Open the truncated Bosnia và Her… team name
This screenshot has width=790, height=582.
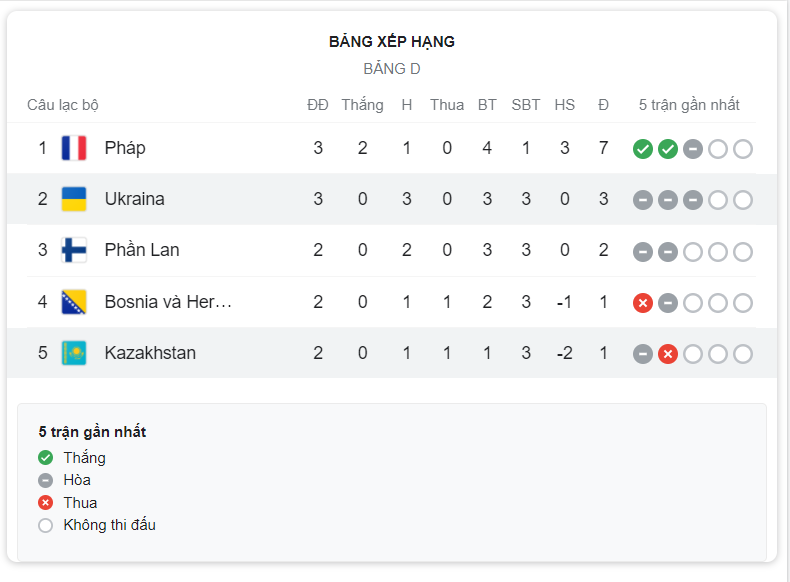[168, 302]
